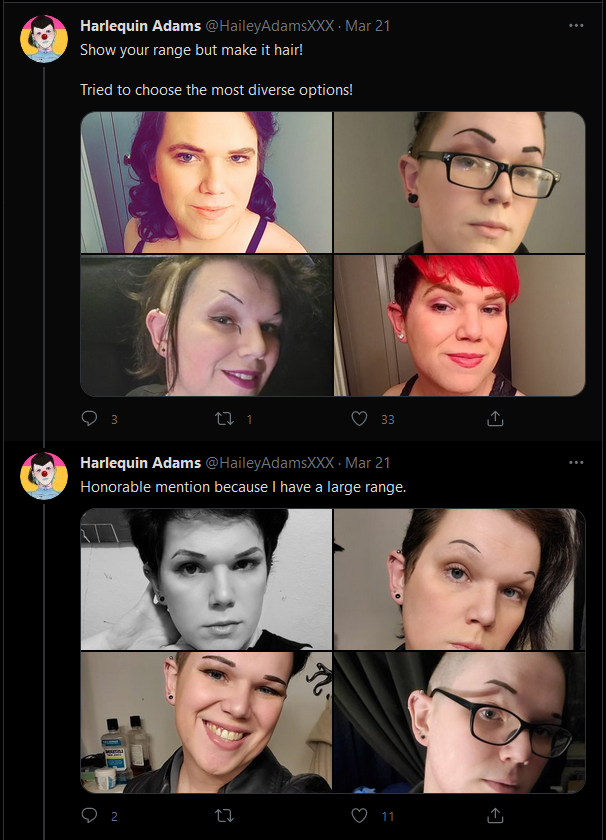Open the smiling photo with mouthwash bottles

(206, 722)
